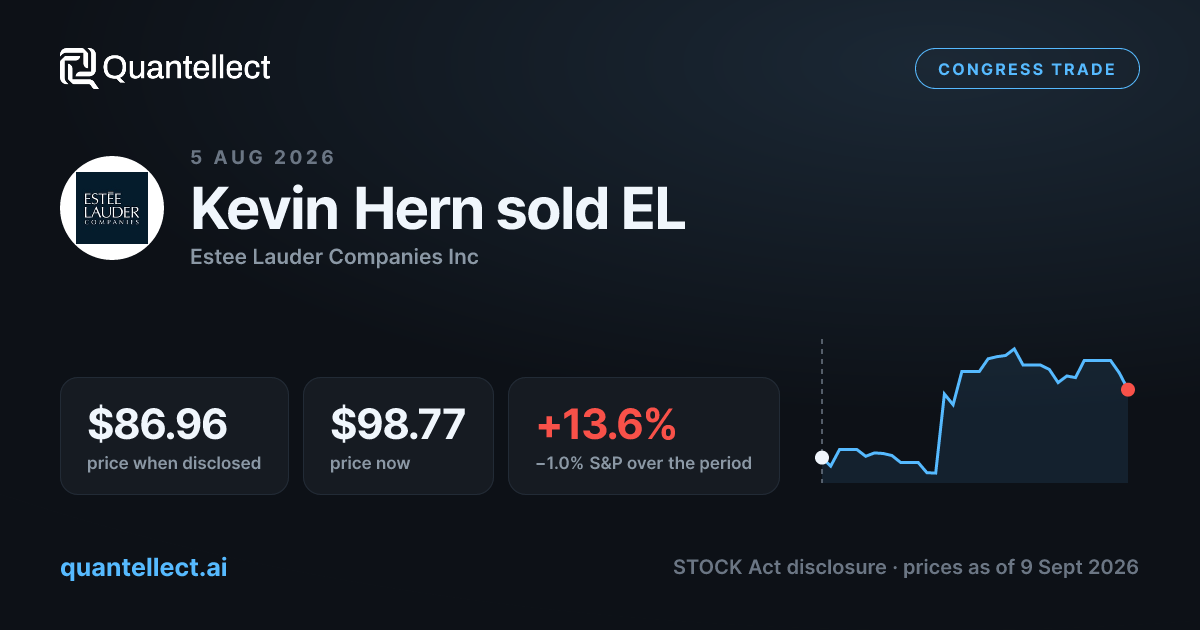Select the 5 Aug 2026 date label
Image resolution: width=1200 pixels, height=630 pixels.
click(263, 157)
